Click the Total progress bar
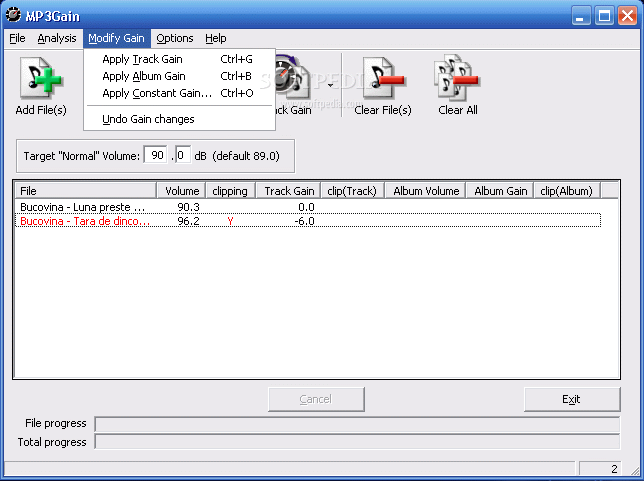This screenshot has height=481, width=644. click(x=357, y=442)
